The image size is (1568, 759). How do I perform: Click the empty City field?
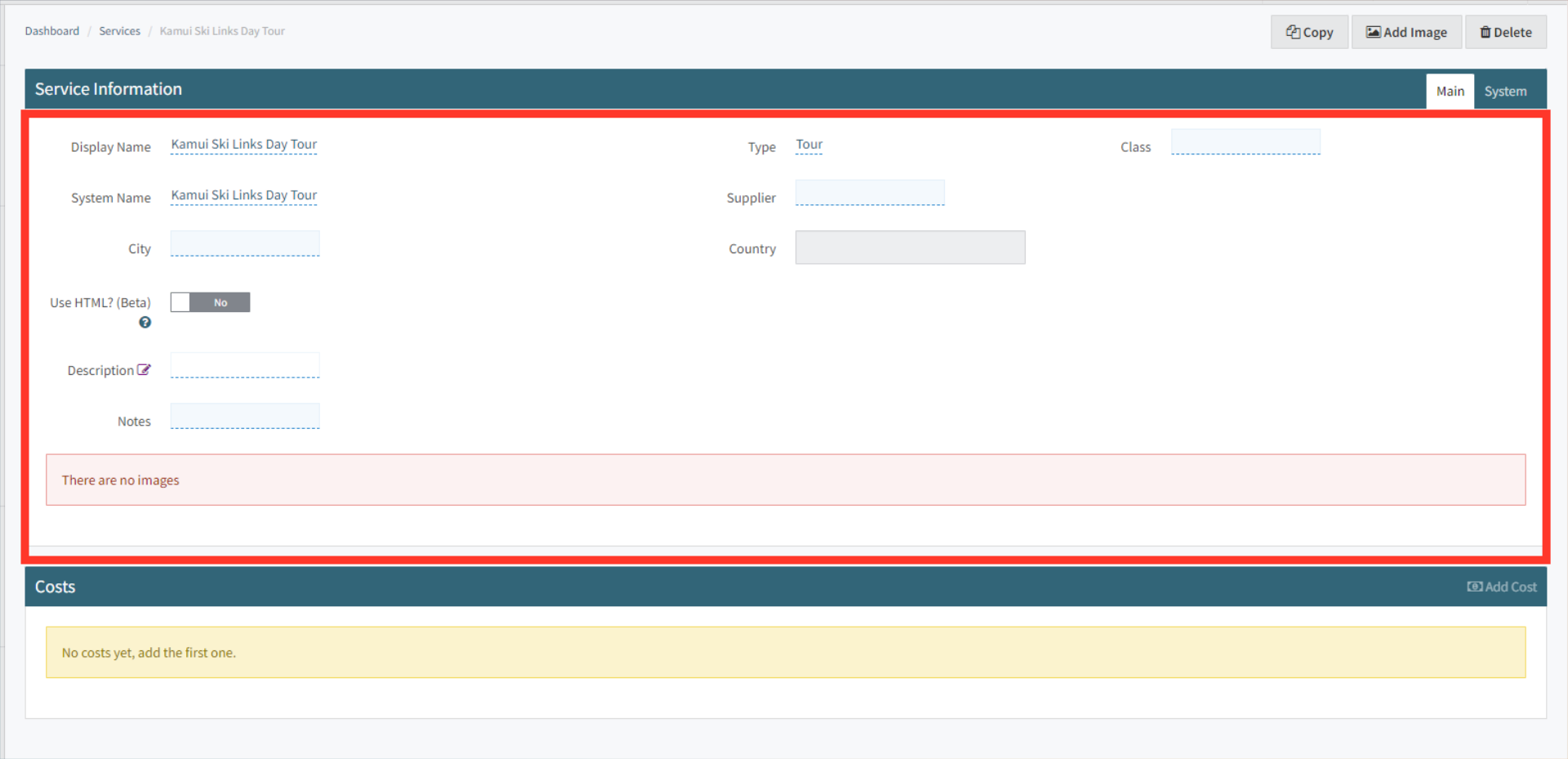245,243
